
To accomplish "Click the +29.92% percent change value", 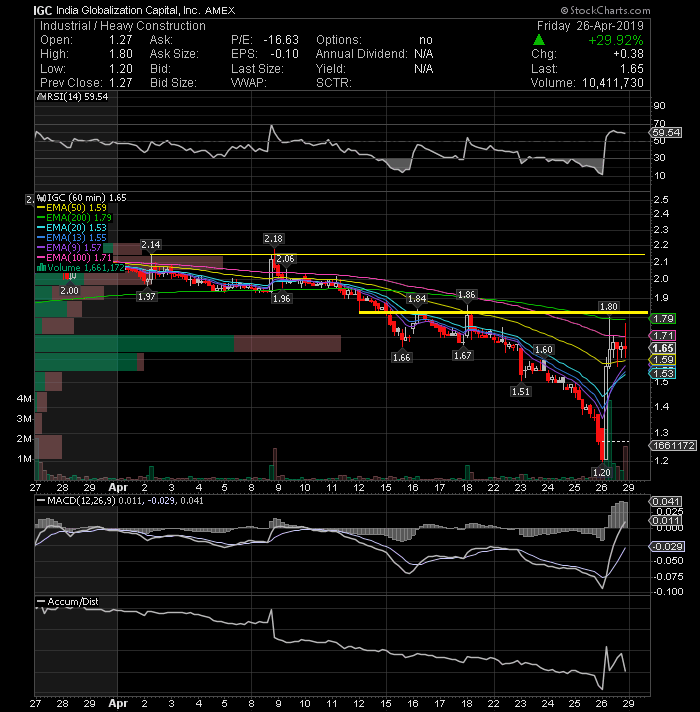I will (x=616, y=40).
